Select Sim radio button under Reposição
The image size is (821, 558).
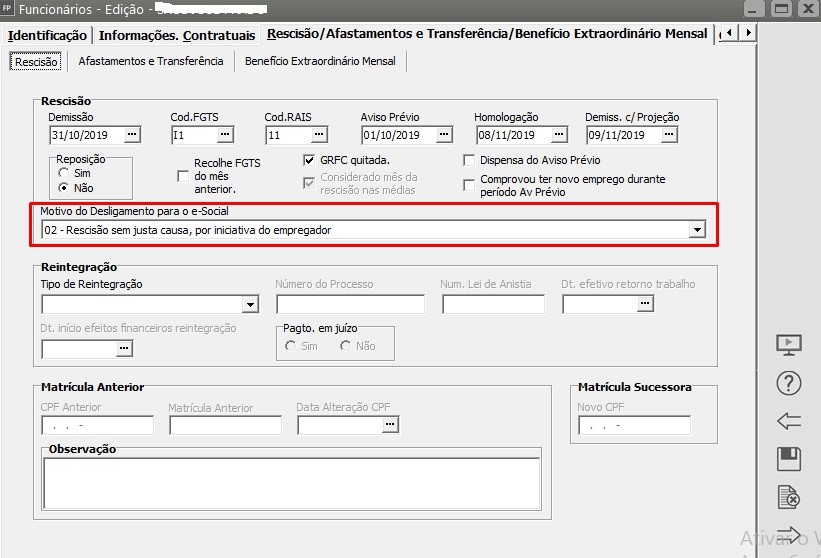pos(64,173)
